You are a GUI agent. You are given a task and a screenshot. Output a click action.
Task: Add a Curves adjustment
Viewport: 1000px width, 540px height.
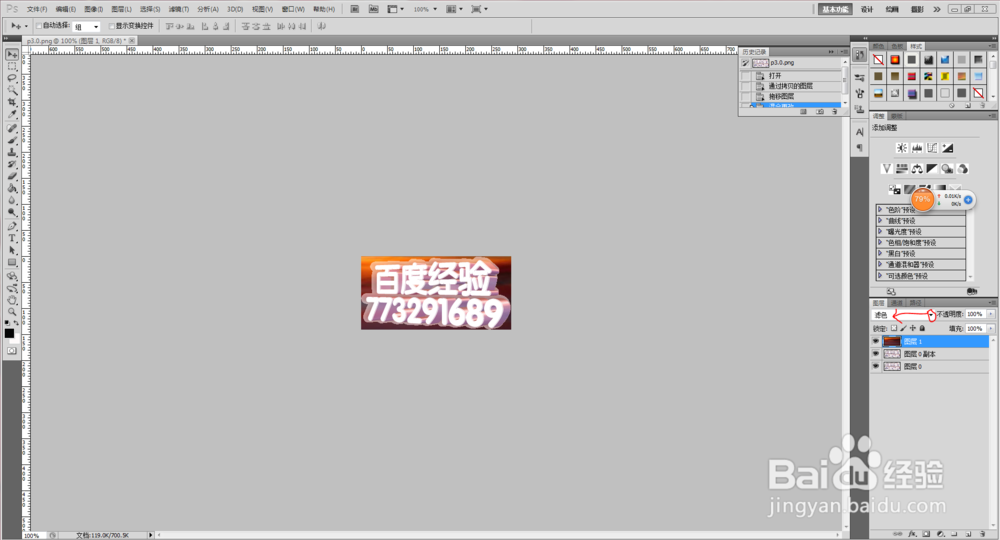click(932, 148)
